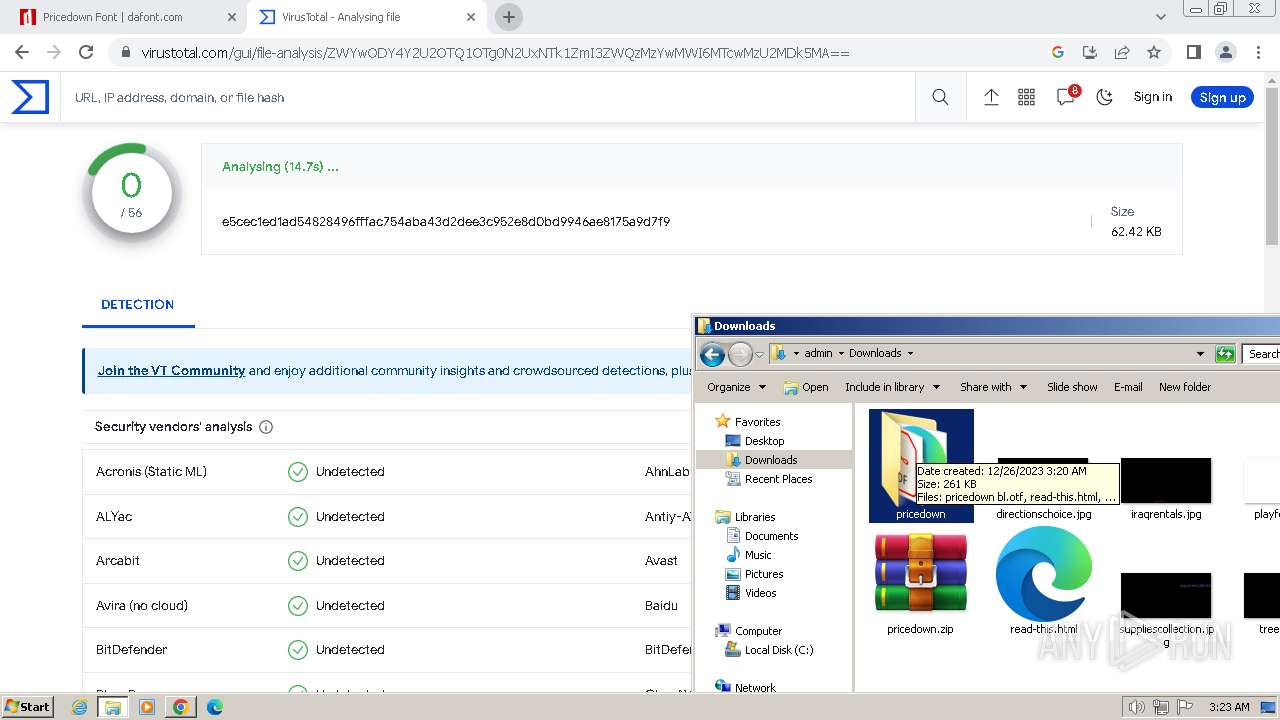Viewport: 1280px width, 720px height.
Task: Select read-this.html file
Action: click(1043, 582)
